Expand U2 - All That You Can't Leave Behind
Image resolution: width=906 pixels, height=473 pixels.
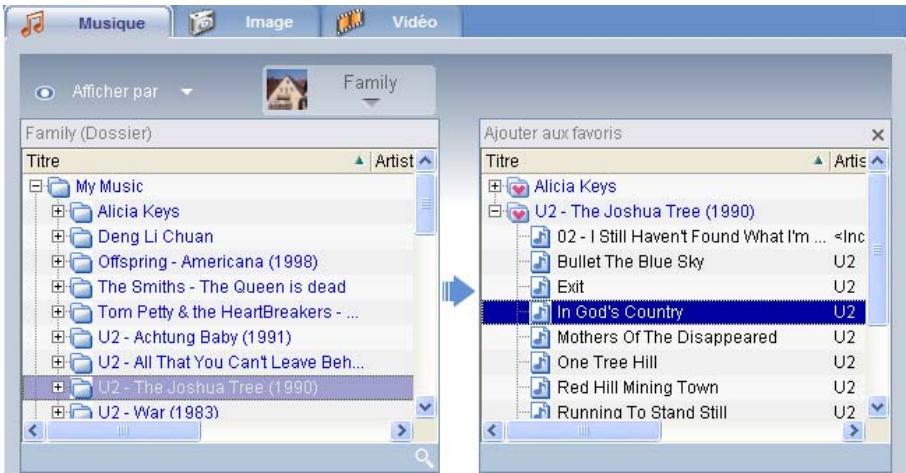click(58, 362)
